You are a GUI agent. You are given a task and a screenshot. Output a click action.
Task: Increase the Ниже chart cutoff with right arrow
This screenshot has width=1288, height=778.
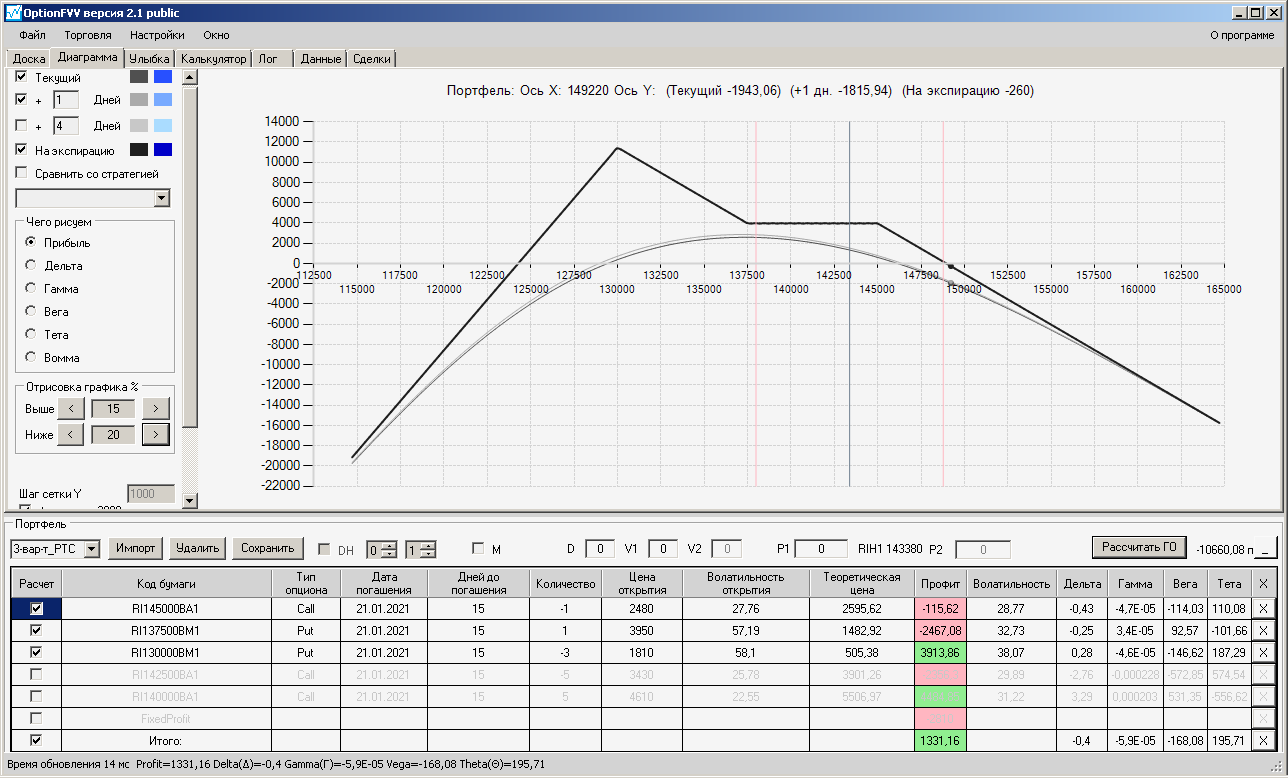pyautogui.click(x=155, y=434)
